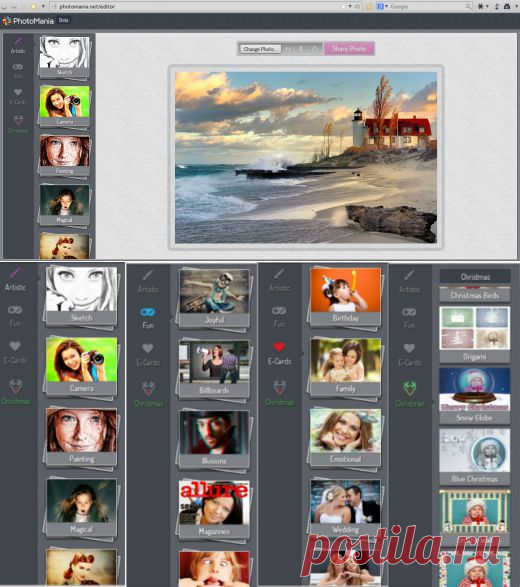
Task: Click the blue Fun glasses icon beside Joyful
Action: 148,312
